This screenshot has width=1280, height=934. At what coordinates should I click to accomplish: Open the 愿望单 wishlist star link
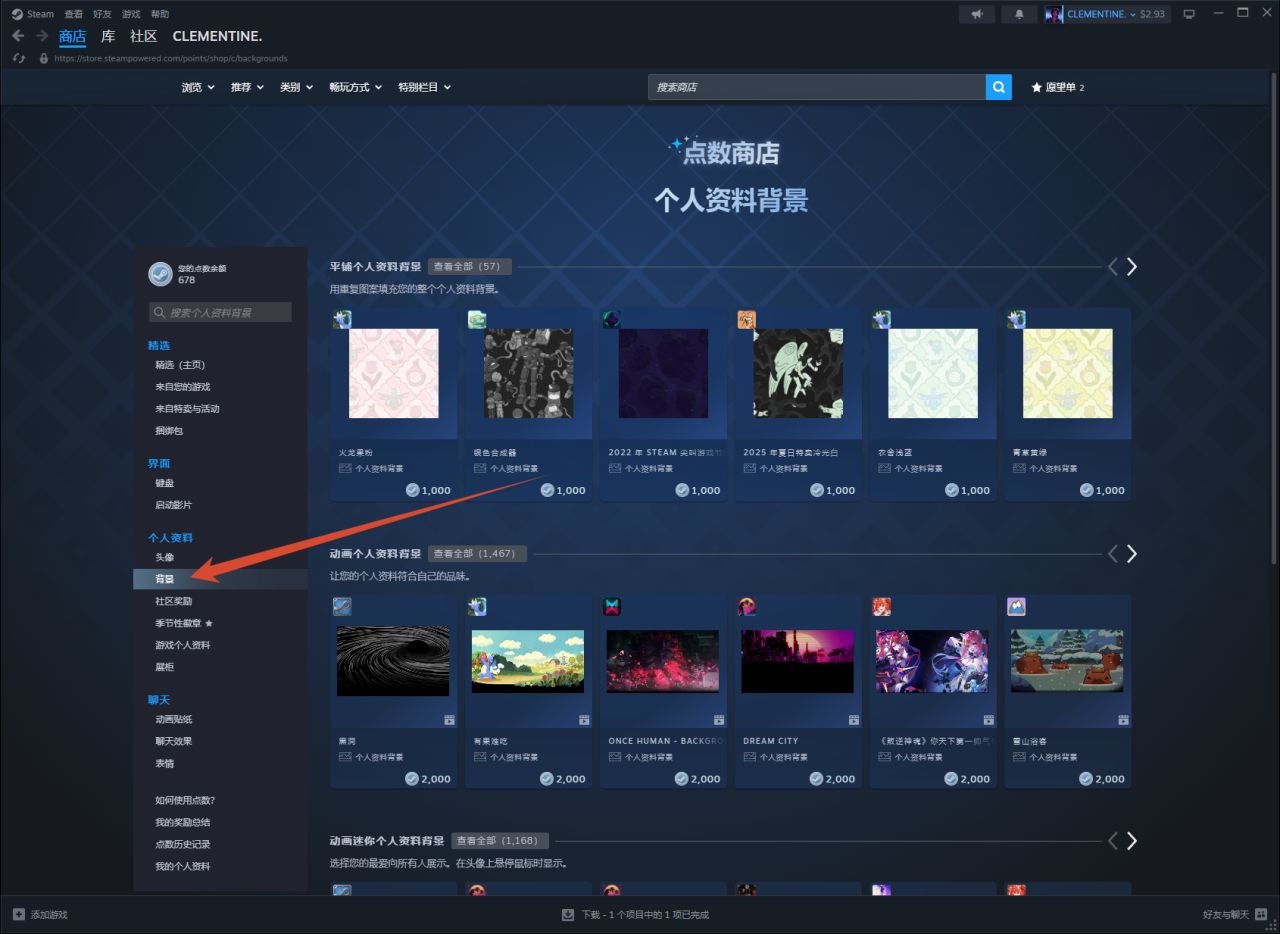[1058, 87]
